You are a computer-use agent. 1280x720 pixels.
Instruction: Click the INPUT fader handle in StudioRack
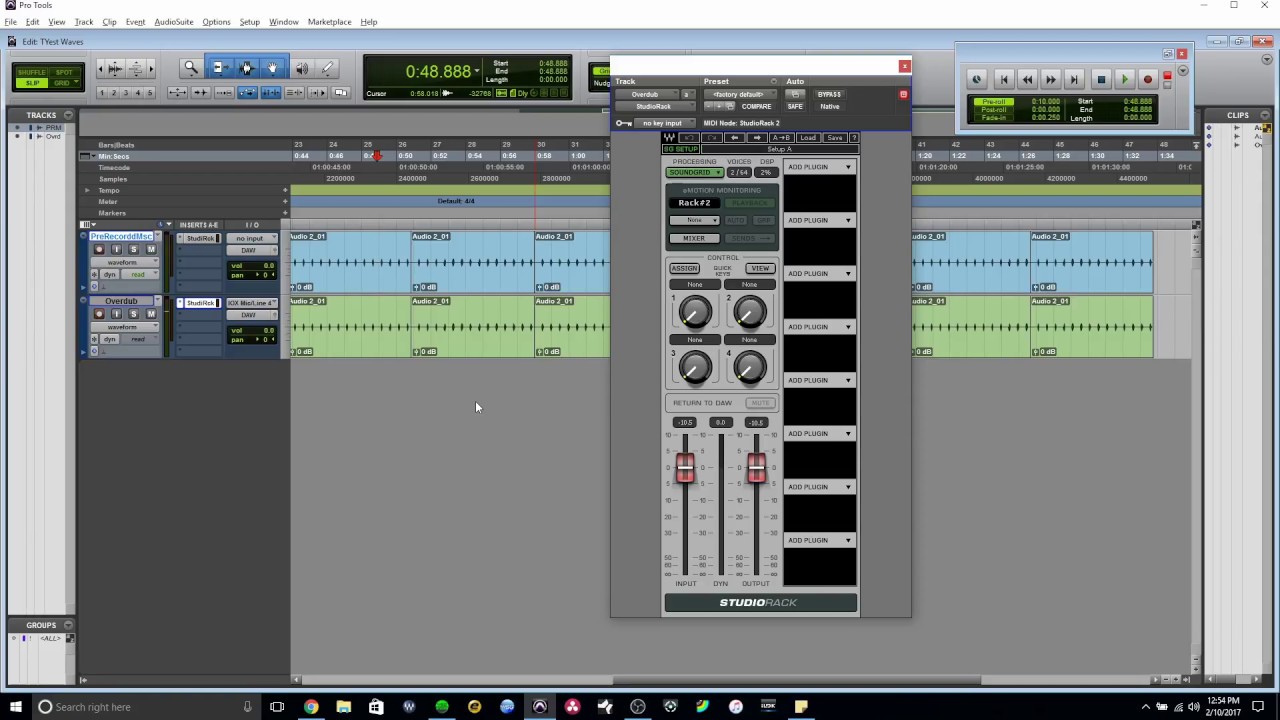(x=685, y=469)
